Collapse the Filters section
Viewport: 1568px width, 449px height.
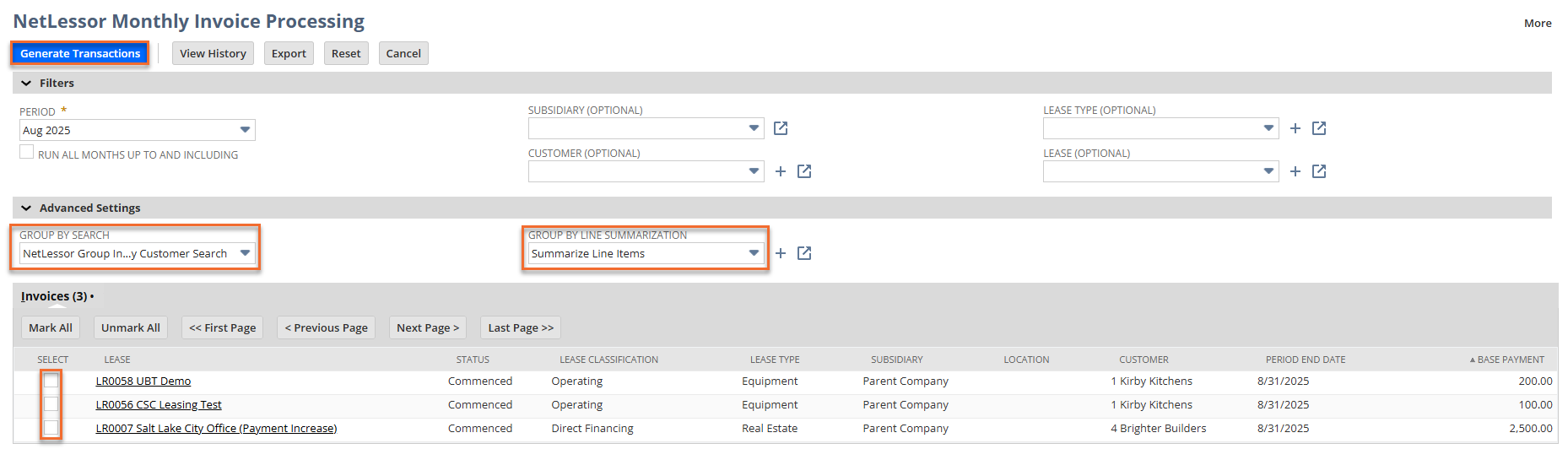(26, 83)
